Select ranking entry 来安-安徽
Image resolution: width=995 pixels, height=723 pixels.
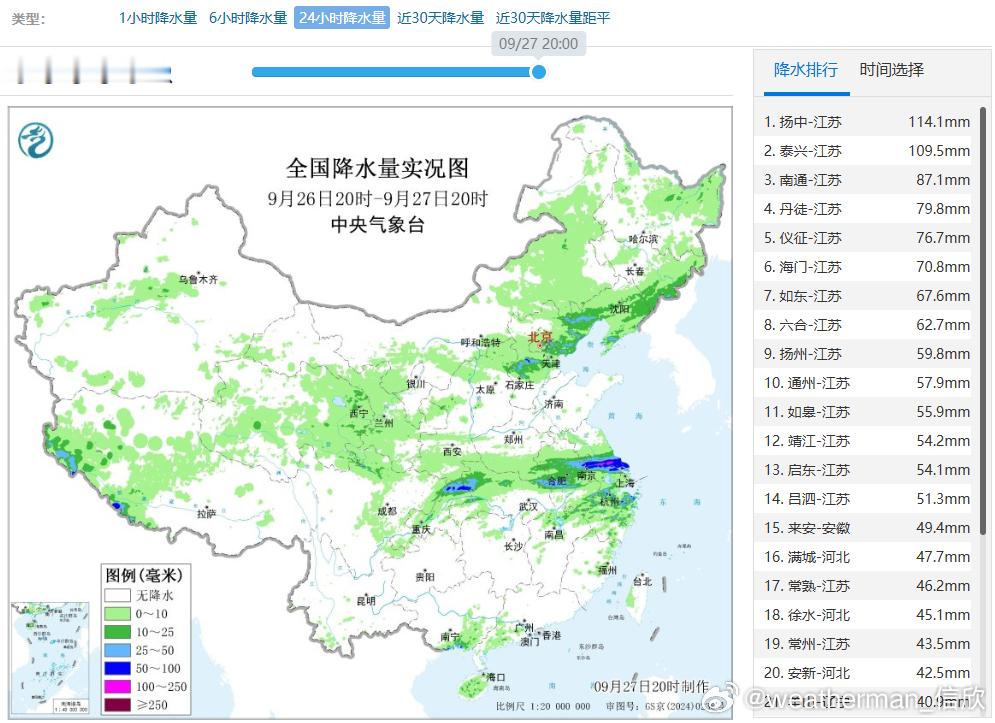point(867,527)
